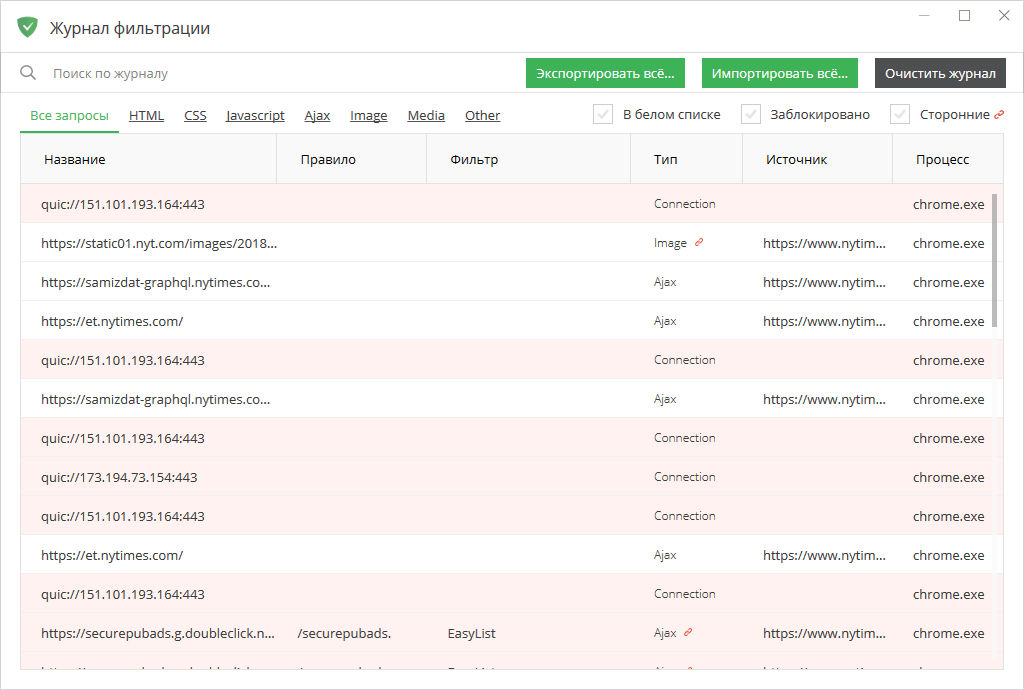The height and width of the screenshot is (690, 1024).
Task: Focus the 'Поиск по журналу' search field
Action: 280,73
